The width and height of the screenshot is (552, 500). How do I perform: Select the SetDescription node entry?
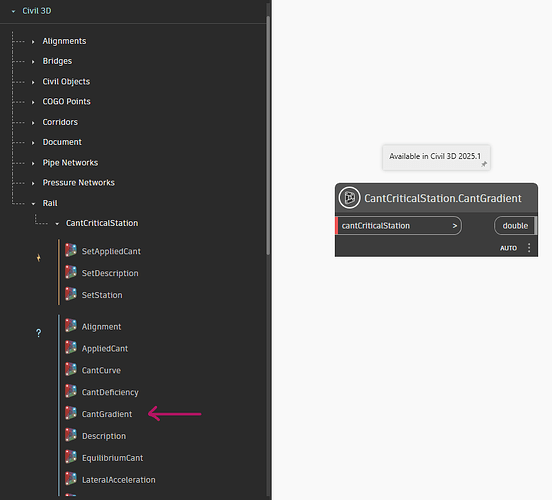tap(102, 273)
